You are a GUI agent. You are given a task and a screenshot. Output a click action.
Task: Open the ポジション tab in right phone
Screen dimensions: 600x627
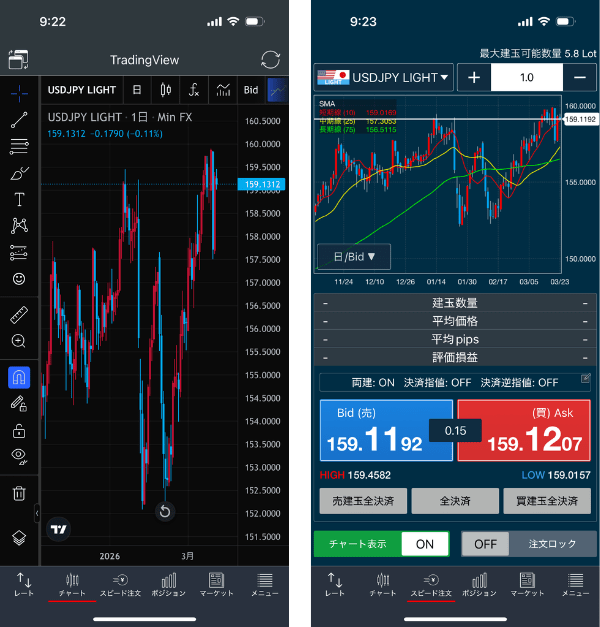click(x=479, y=585)
